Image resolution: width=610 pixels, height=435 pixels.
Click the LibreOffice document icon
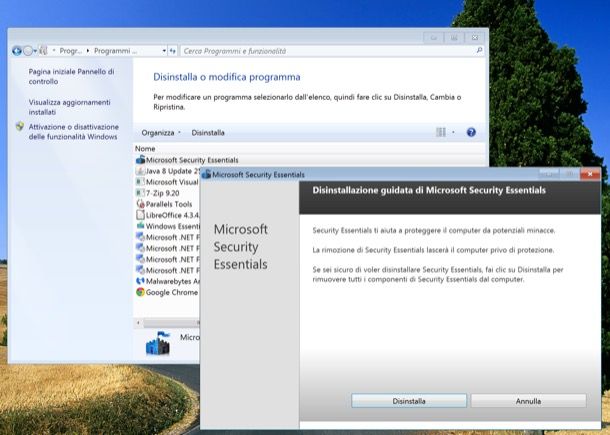click(x=140, y=215)
